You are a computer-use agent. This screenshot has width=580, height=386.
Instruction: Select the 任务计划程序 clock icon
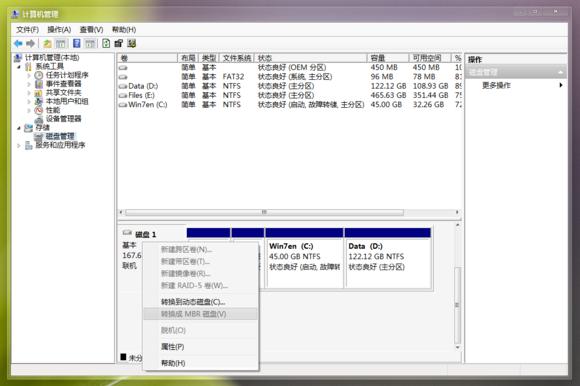click(x=38, y=75)
